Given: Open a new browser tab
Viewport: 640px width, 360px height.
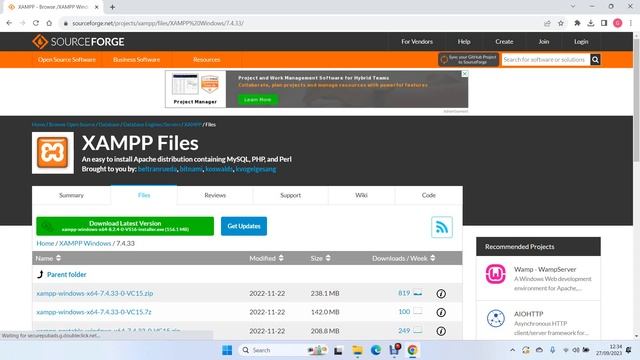Looking at the screenshot, I should pos(112,7).
